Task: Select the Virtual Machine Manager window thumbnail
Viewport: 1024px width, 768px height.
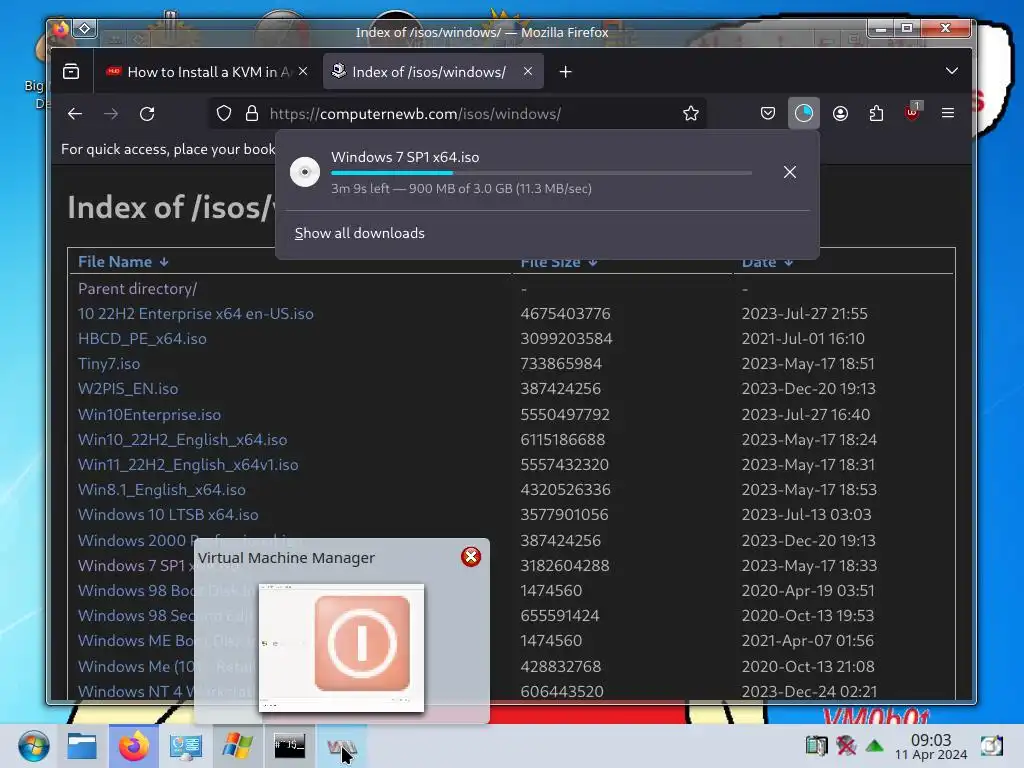Action: pos(341,647)
